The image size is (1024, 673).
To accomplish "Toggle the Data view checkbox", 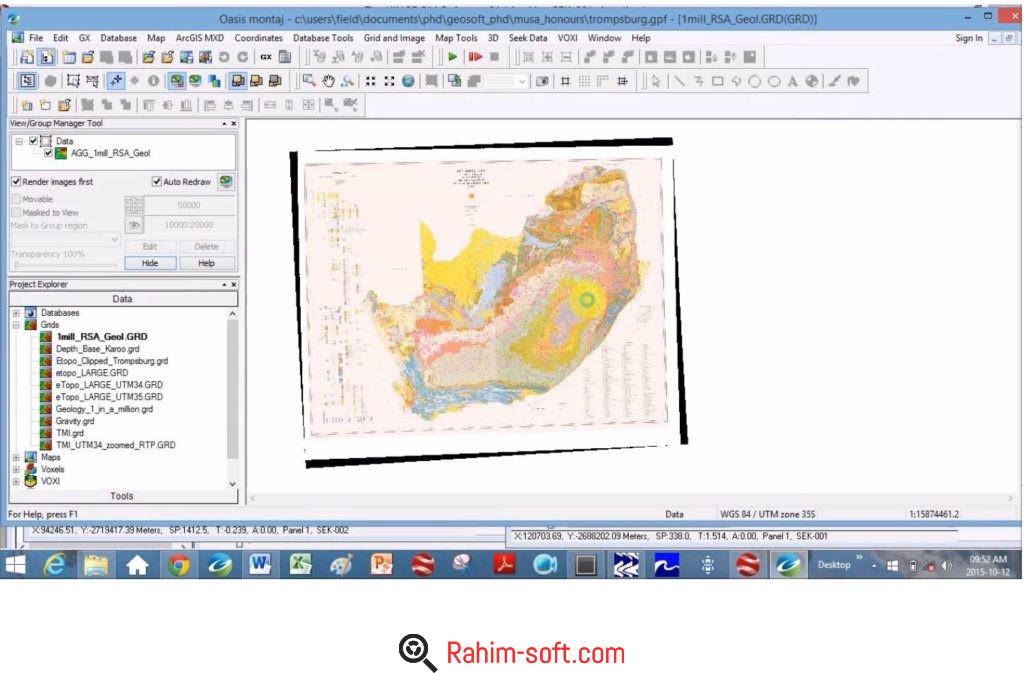I will (x=33, y=141).
